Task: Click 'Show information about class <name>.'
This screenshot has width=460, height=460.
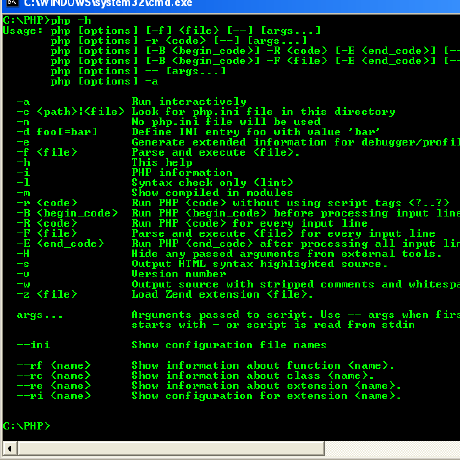Action: (253, 376)
